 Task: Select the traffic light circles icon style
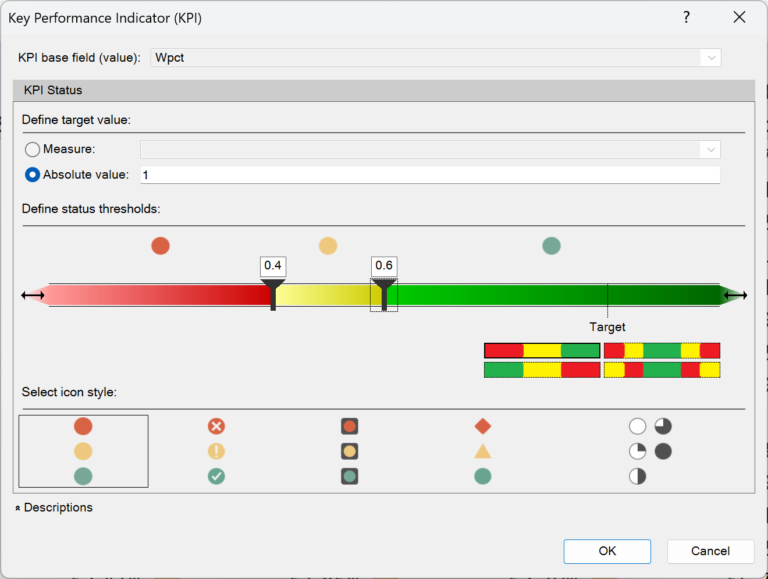pyautogui.click(x=83, y=451)
